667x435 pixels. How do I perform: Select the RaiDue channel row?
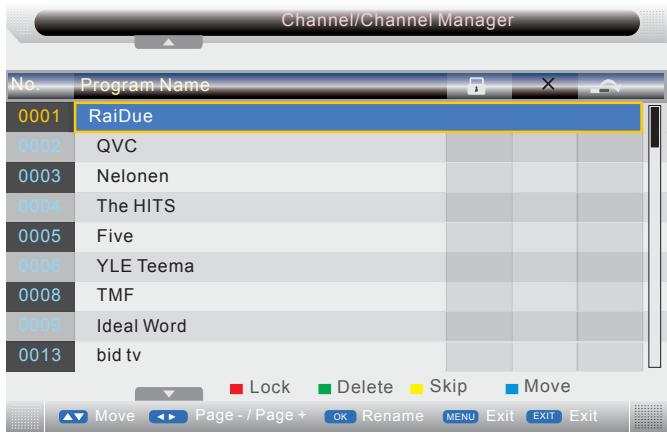click(x=358, y=117)
